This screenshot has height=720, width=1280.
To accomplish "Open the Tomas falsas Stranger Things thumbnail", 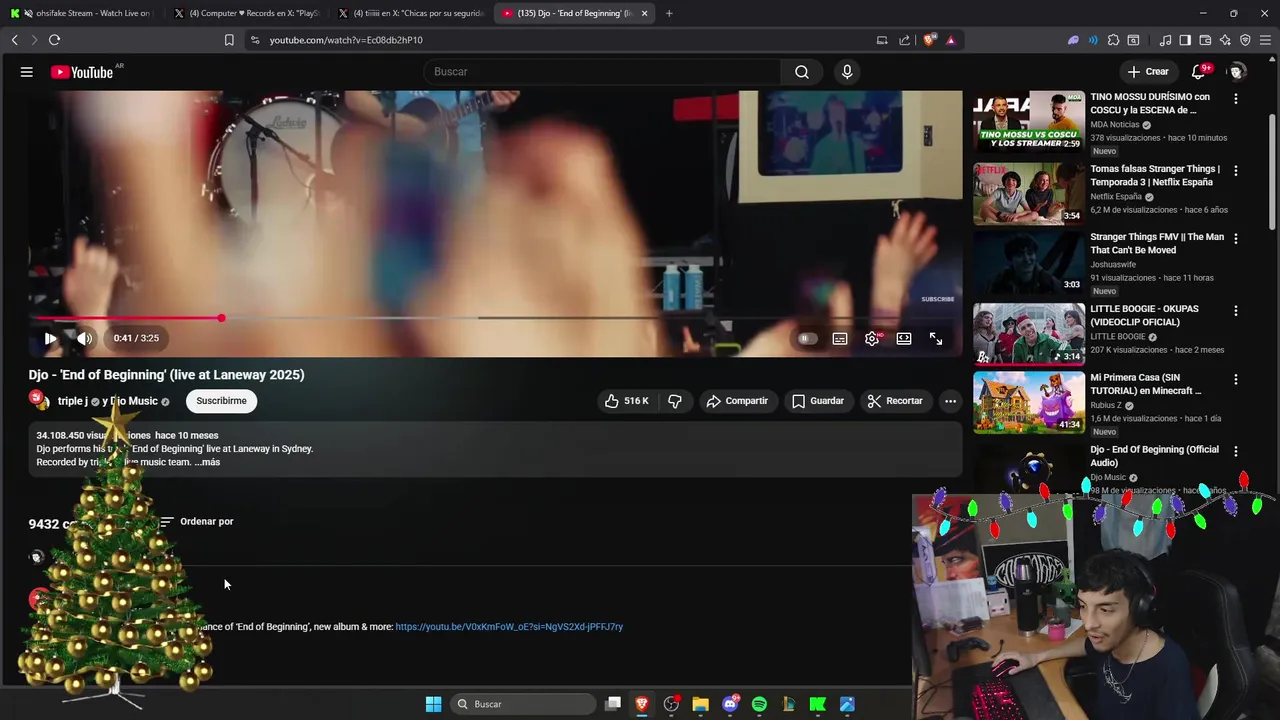I will [1029, 194].
